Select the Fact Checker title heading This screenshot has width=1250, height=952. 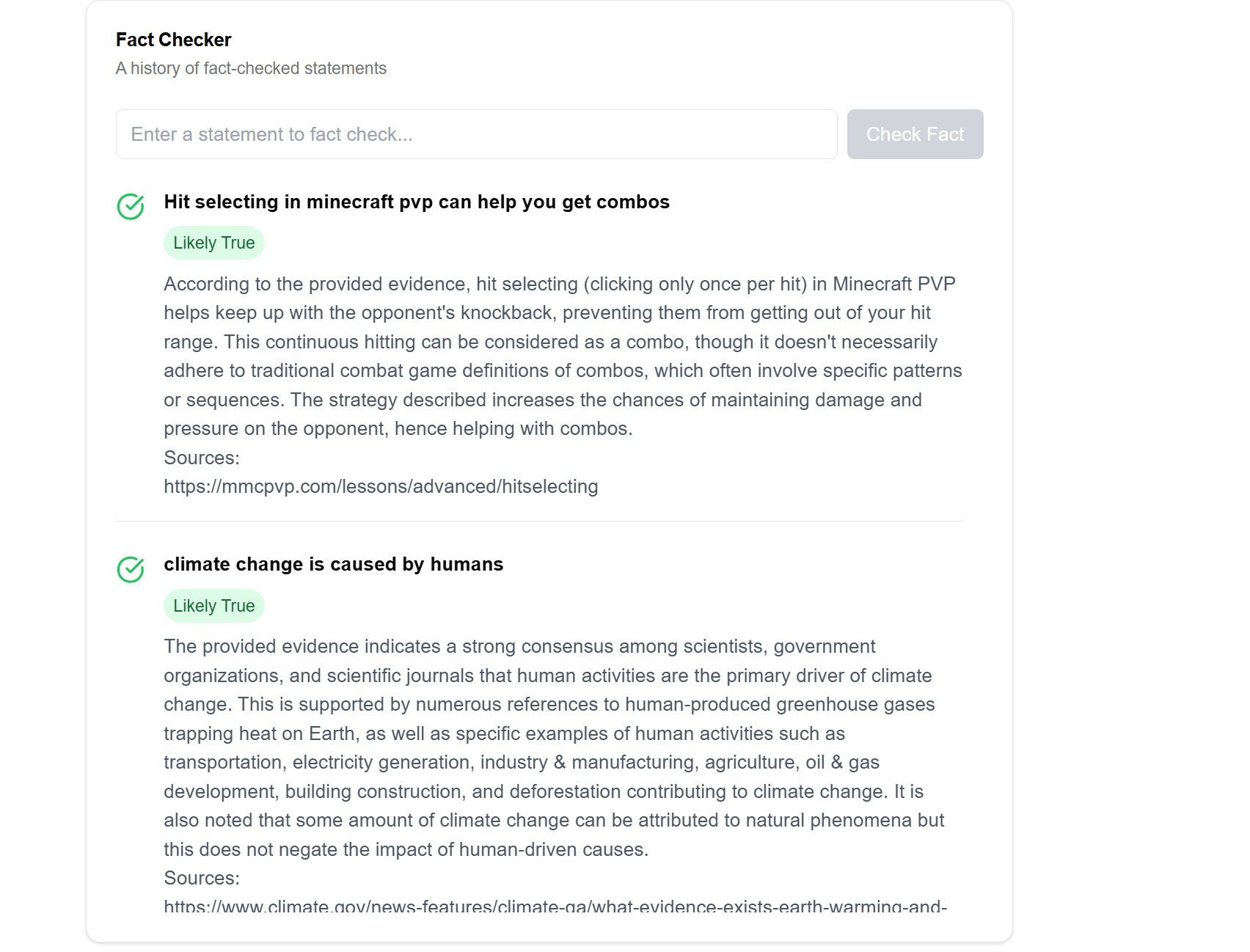(x=174, y=40)
